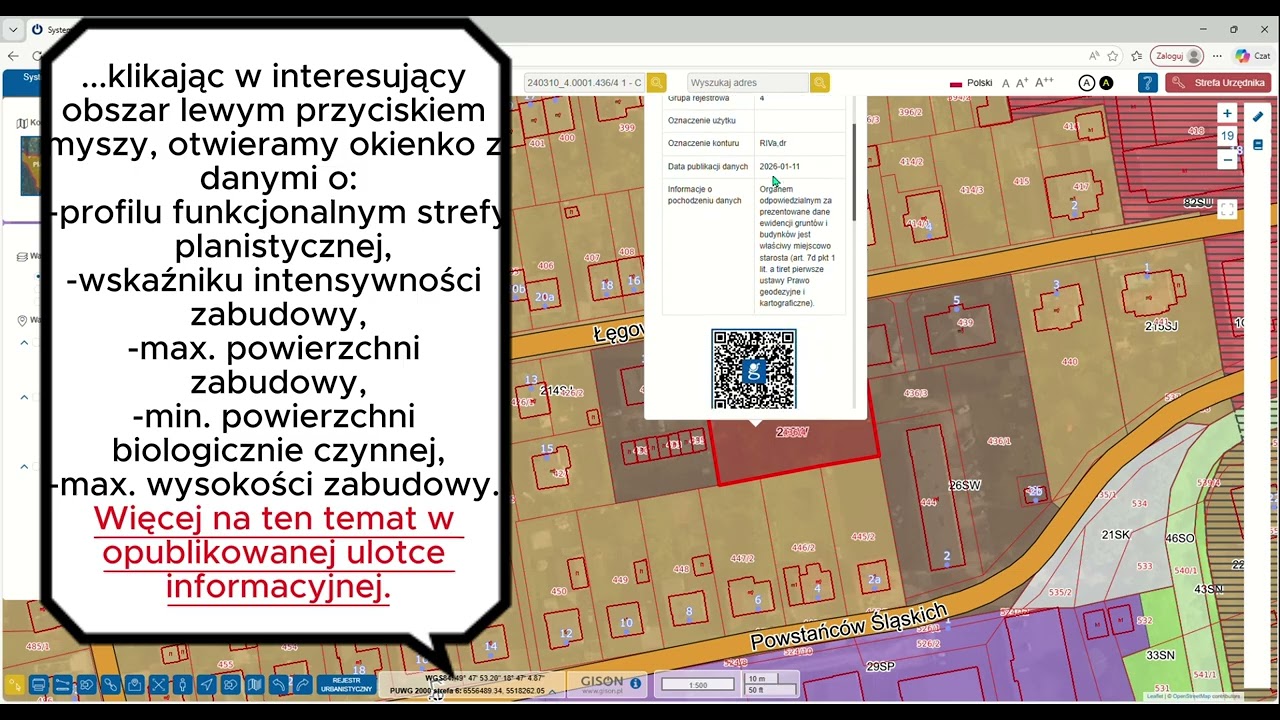Click zone label 21SK on map
The height and width of the screenshot is (720, 1280).
click(x=1116, y=535)
